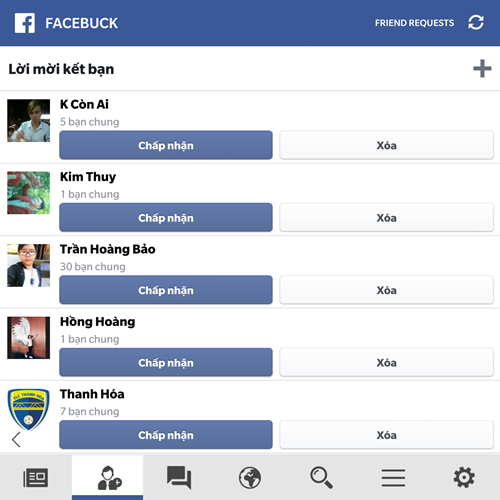Open the Trần Hoàng Bảo name link
500x500 pixels.
[108, 249]
